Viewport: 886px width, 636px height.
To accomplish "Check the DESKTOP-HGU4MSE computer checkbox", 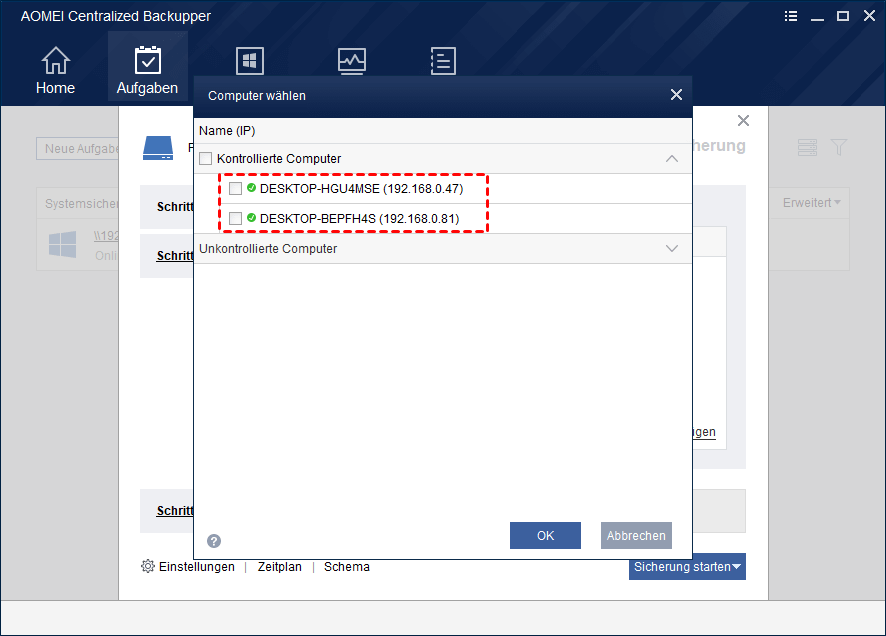I will [x=236, y=189].
